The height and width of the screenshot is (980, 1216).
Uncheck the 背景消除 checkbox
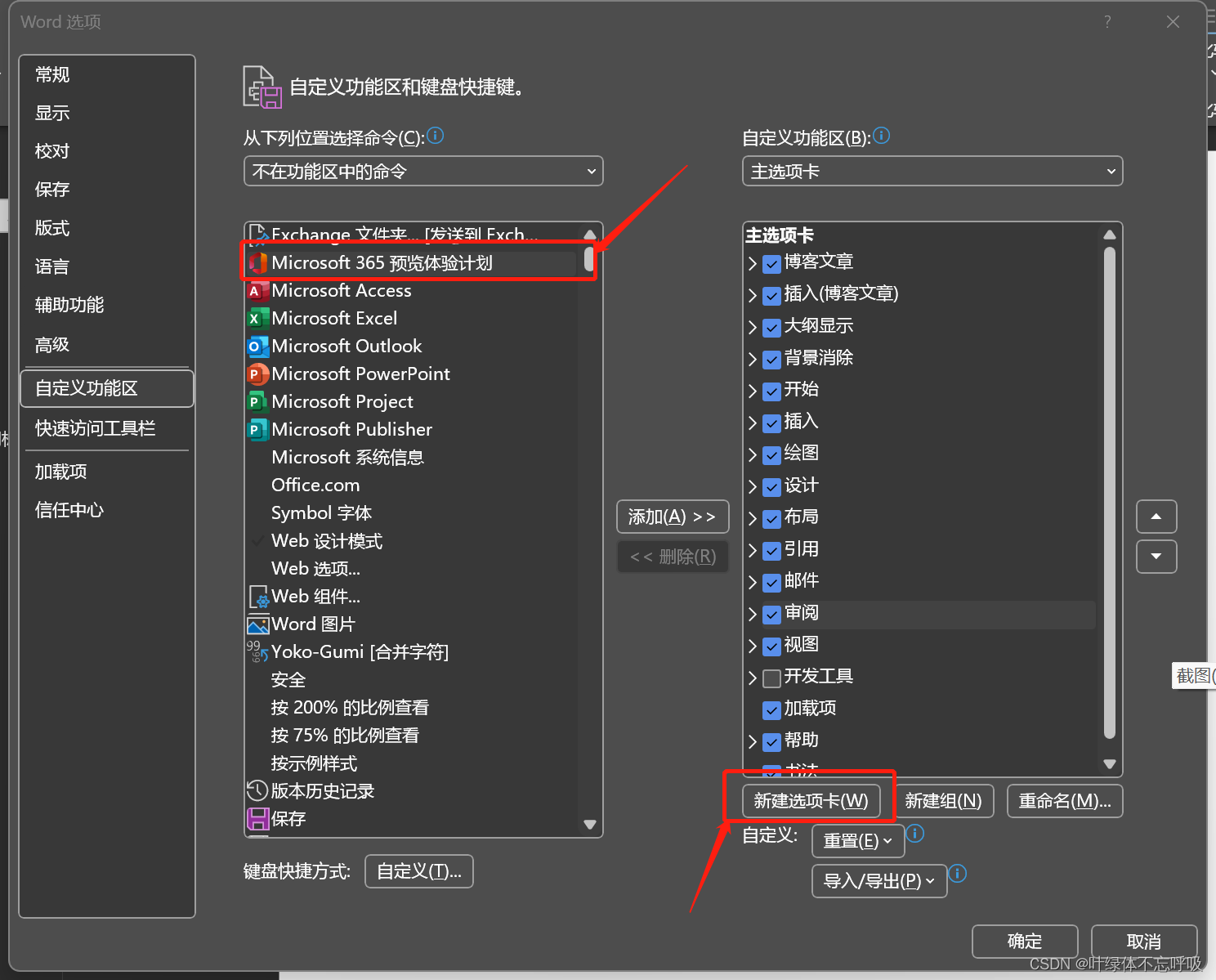(x=771, y=360)
